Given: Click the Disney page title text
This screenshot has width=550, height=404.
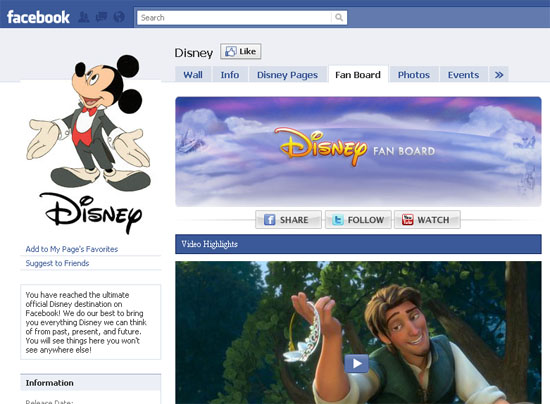Looking at the screenshot, I should [x=194, y=53].
